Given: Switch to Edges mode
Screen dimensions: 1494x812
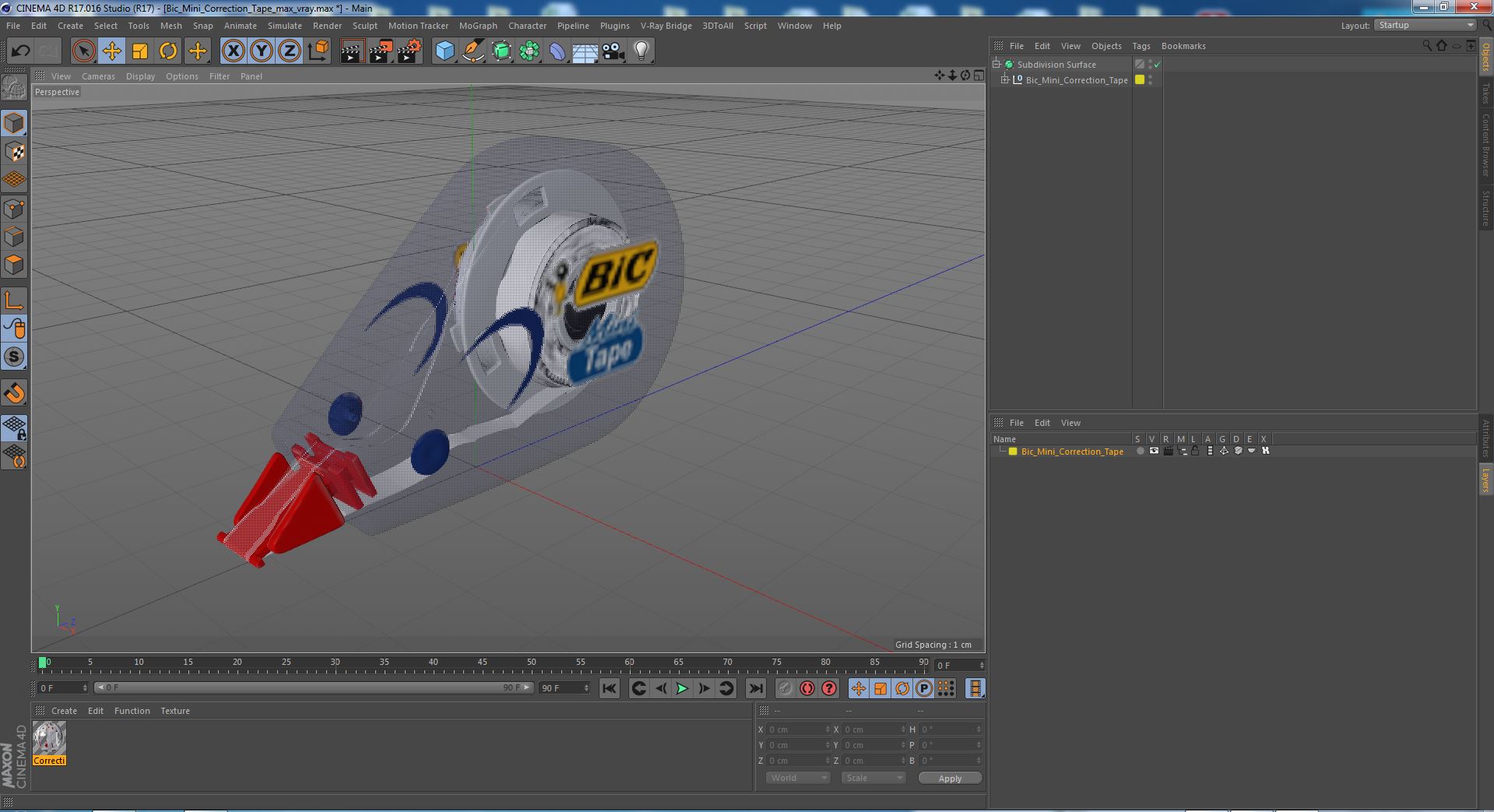Looking at the screenshot, I should click(14, 237).
